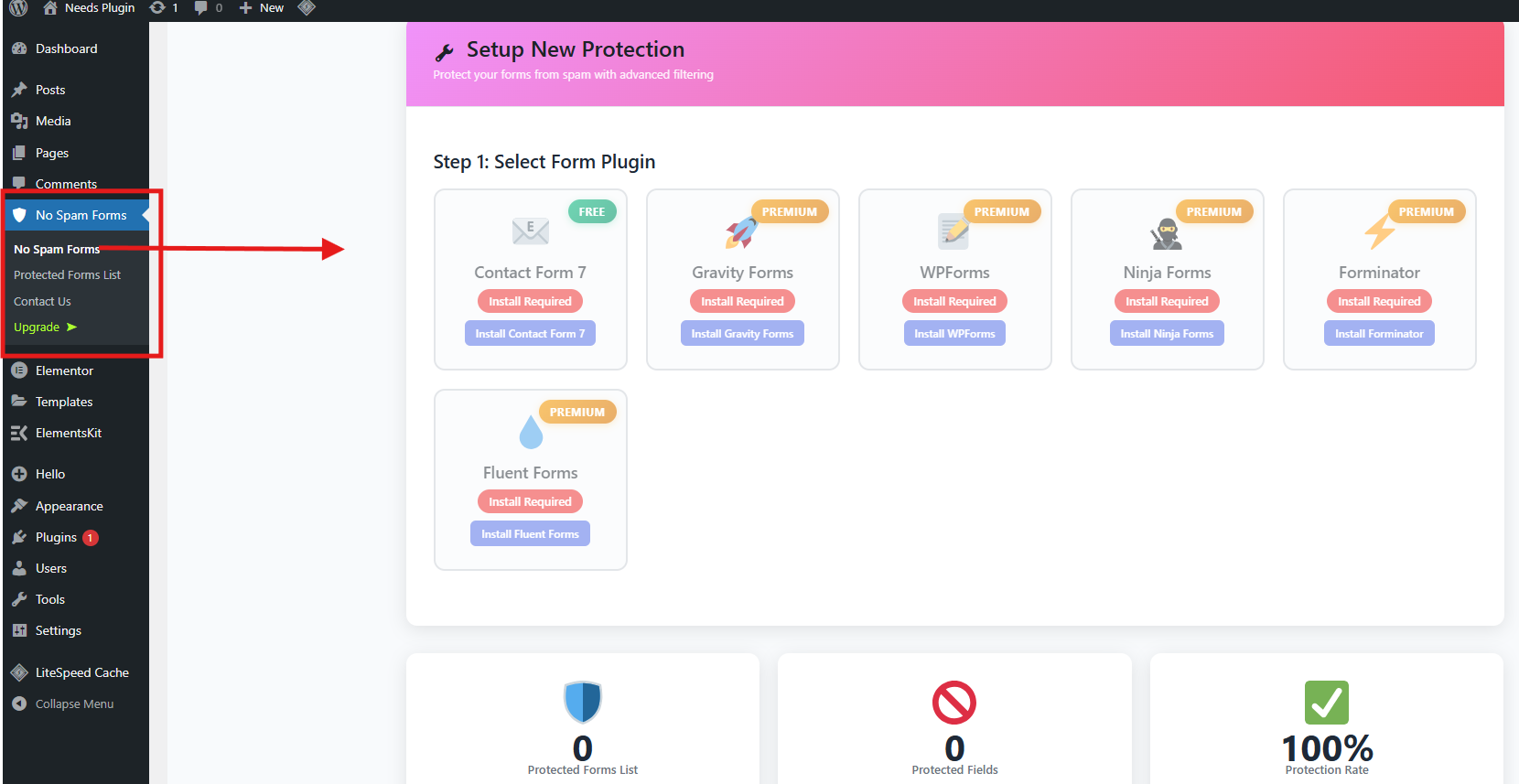Viewport: 1519px width, 784px height.
Task: Click Install Fluent Forms button
Action: [530, 534]
